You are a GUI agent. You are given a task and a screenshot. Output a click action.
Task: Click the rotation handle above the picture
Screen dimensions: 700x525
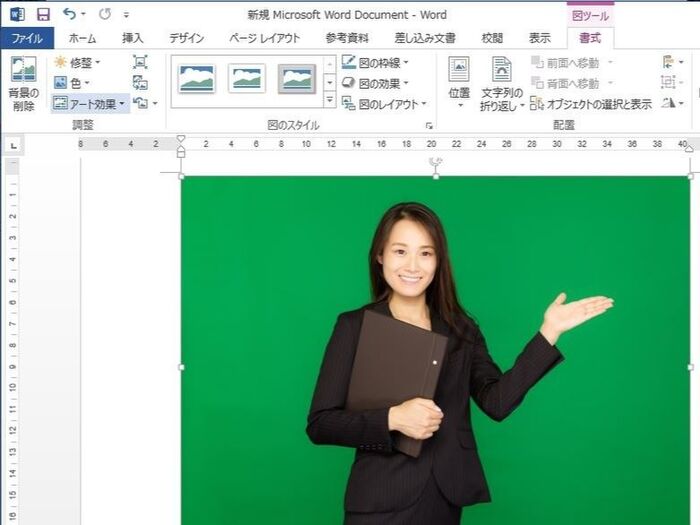pos(435,160)
